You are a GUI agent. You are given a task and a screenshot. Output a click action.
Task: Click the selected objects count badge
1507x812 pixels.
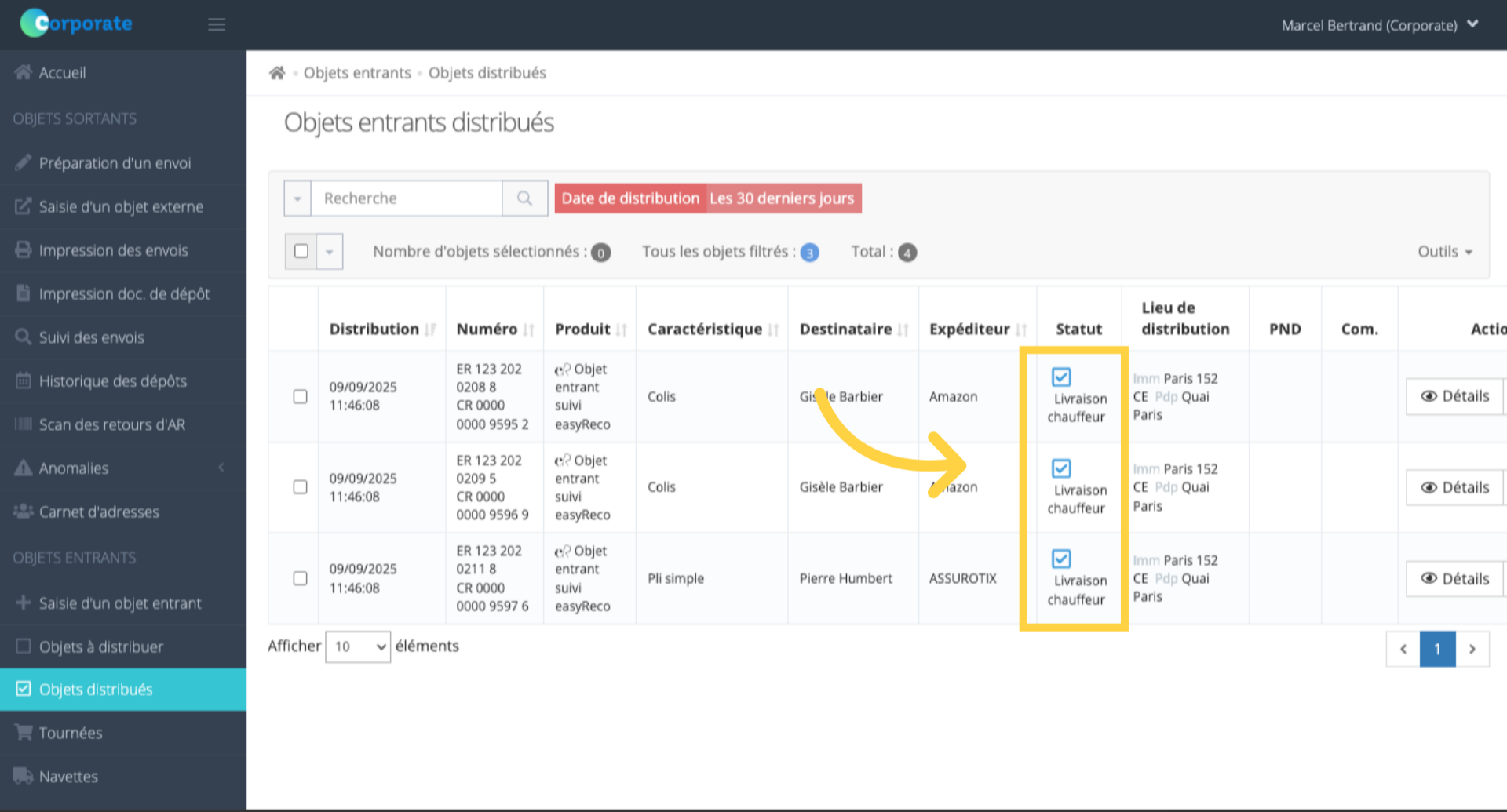[600, 253]
